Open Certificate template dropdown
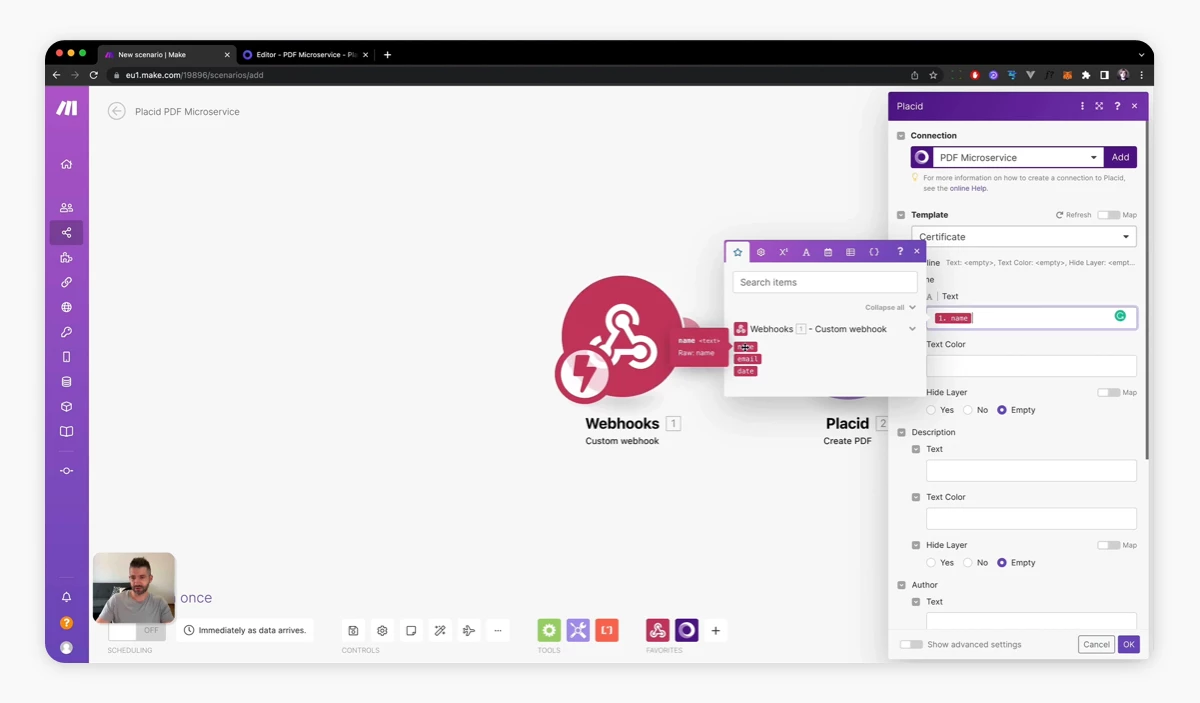 [1024, 237]
